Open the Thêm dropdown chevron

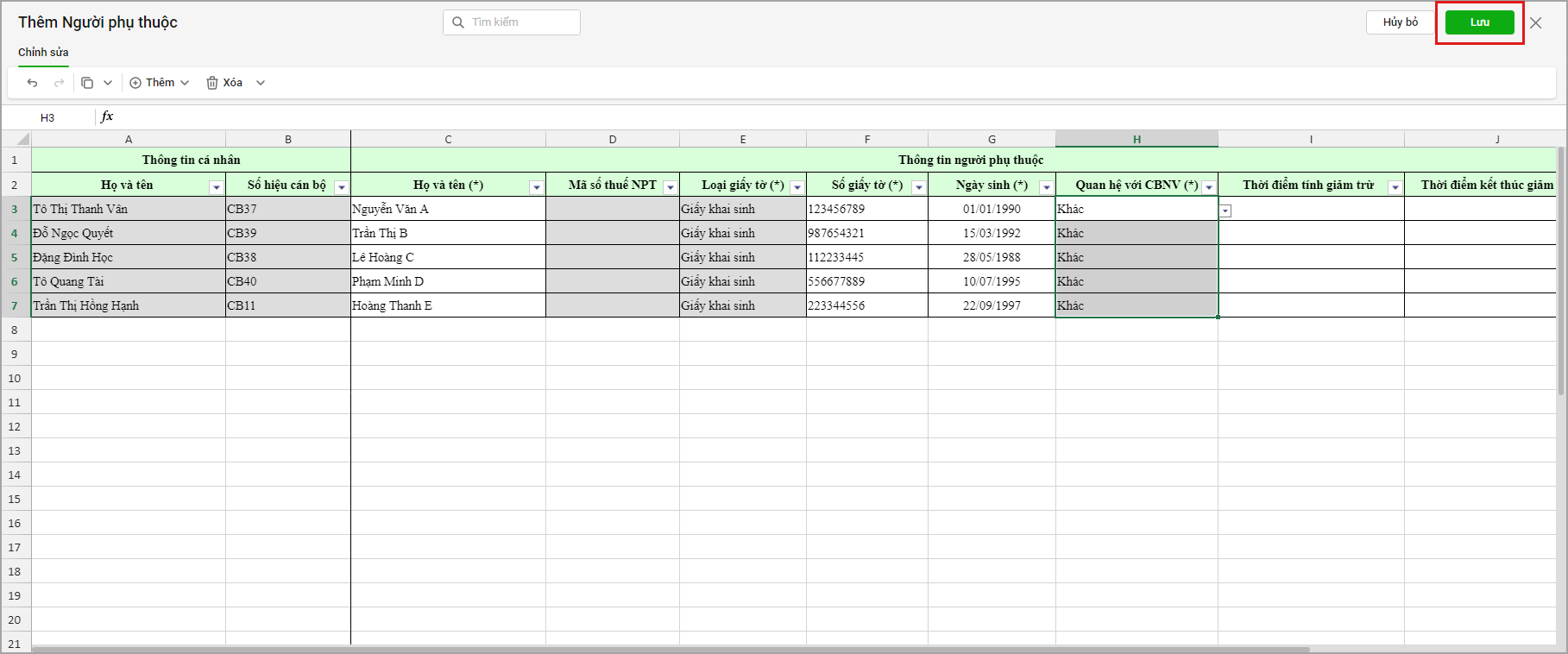pos(185,83)
